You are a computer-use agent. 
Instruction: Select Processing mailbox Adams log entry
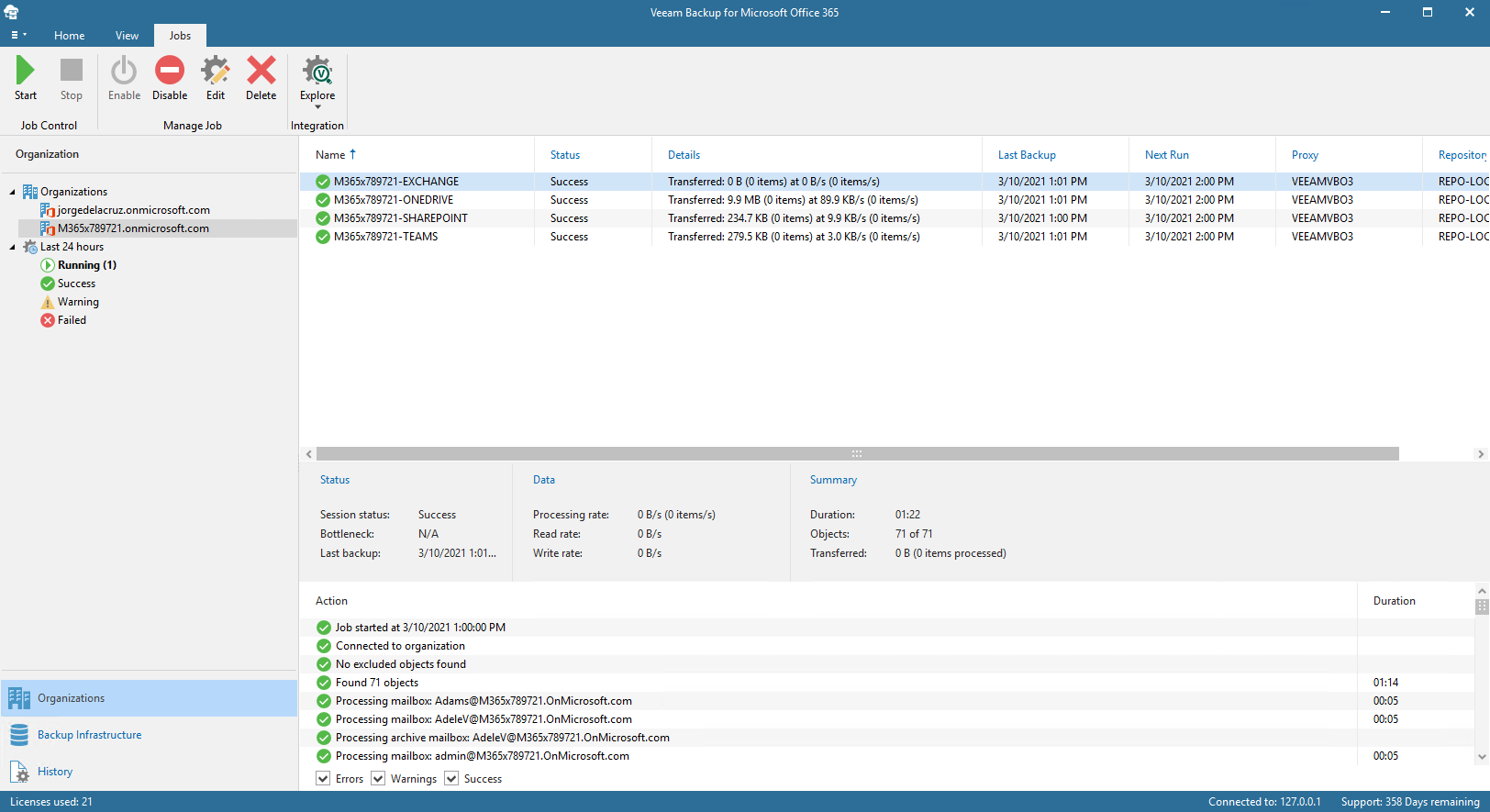pos(886,701)
